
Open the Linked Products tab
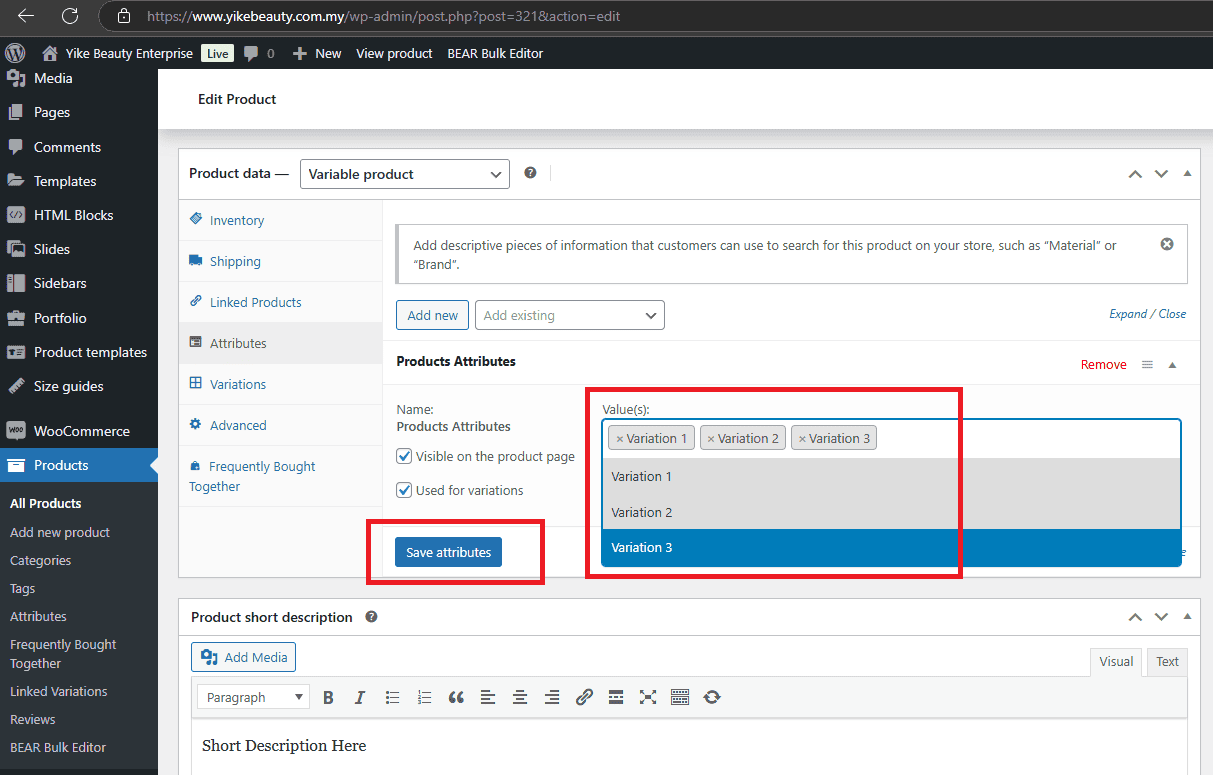click(281, 302)
